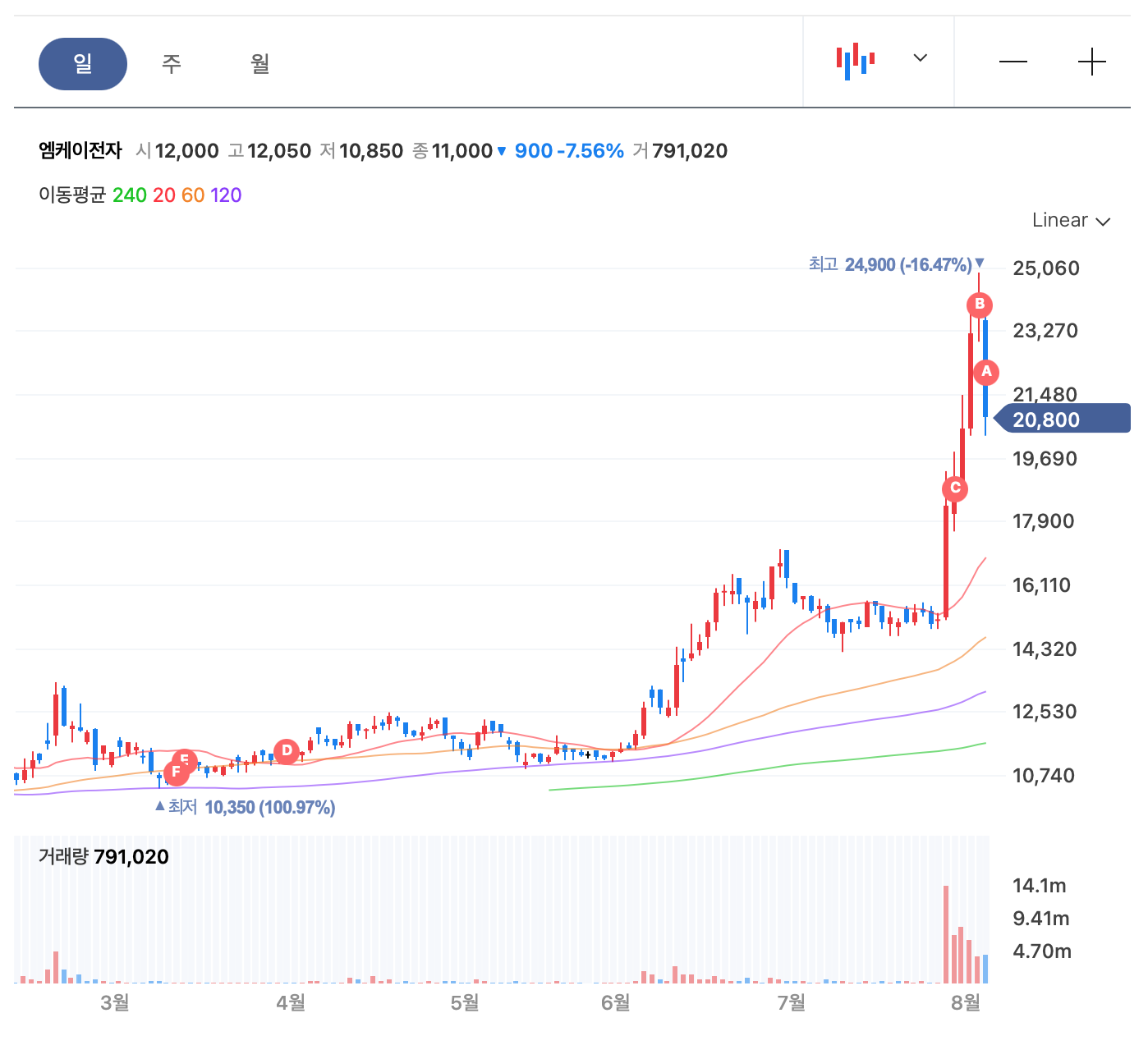Switch to the 주 (weekly) chart tab
Image resolution: width=1148 pixels, height=1059 pixels.
tap(172, 63)
